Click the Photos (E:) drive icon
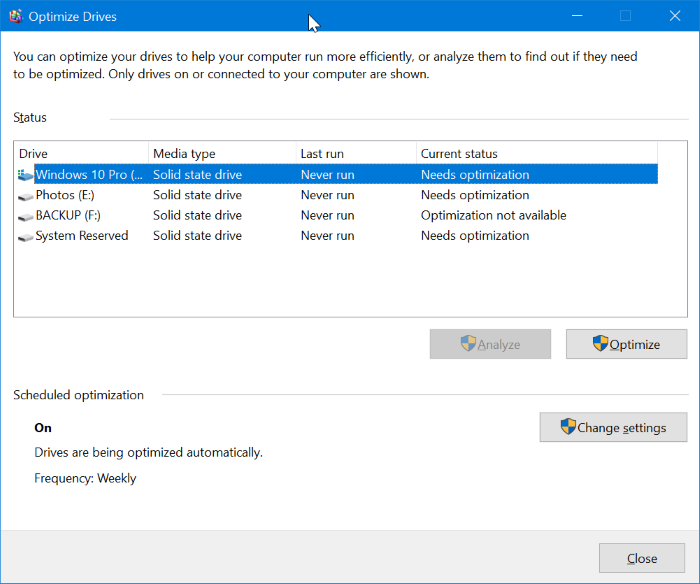The height and width of the screenshot is (584, 700). (x=25, y=196)
